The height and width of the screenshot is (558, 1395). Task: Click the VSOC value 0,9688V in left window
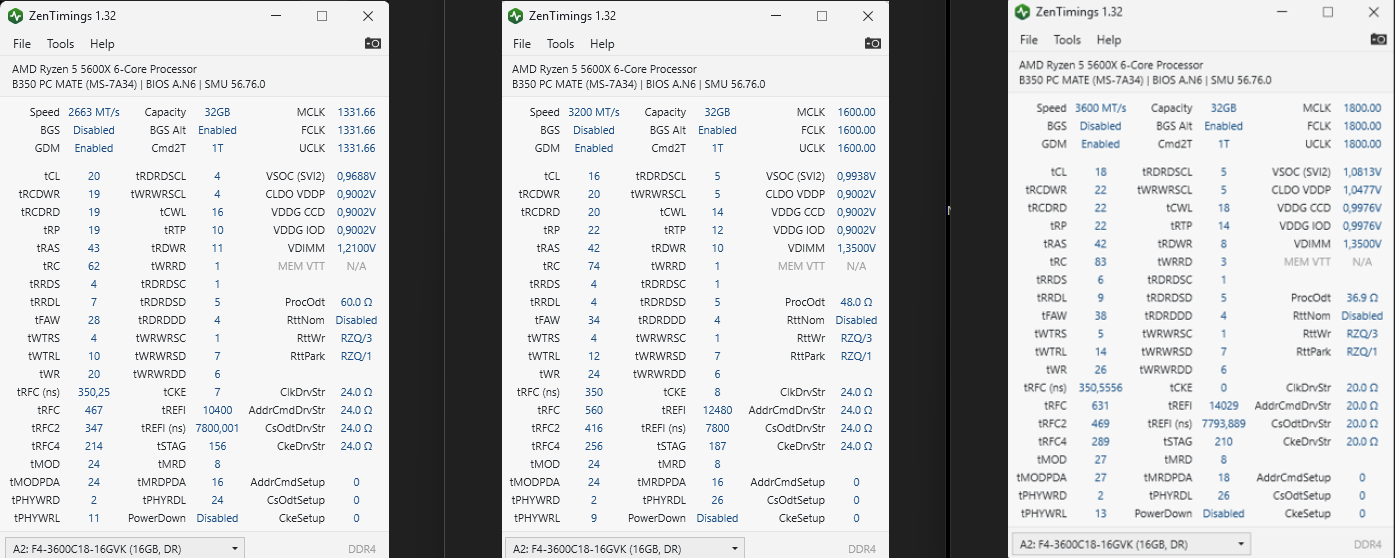point(357,176)
